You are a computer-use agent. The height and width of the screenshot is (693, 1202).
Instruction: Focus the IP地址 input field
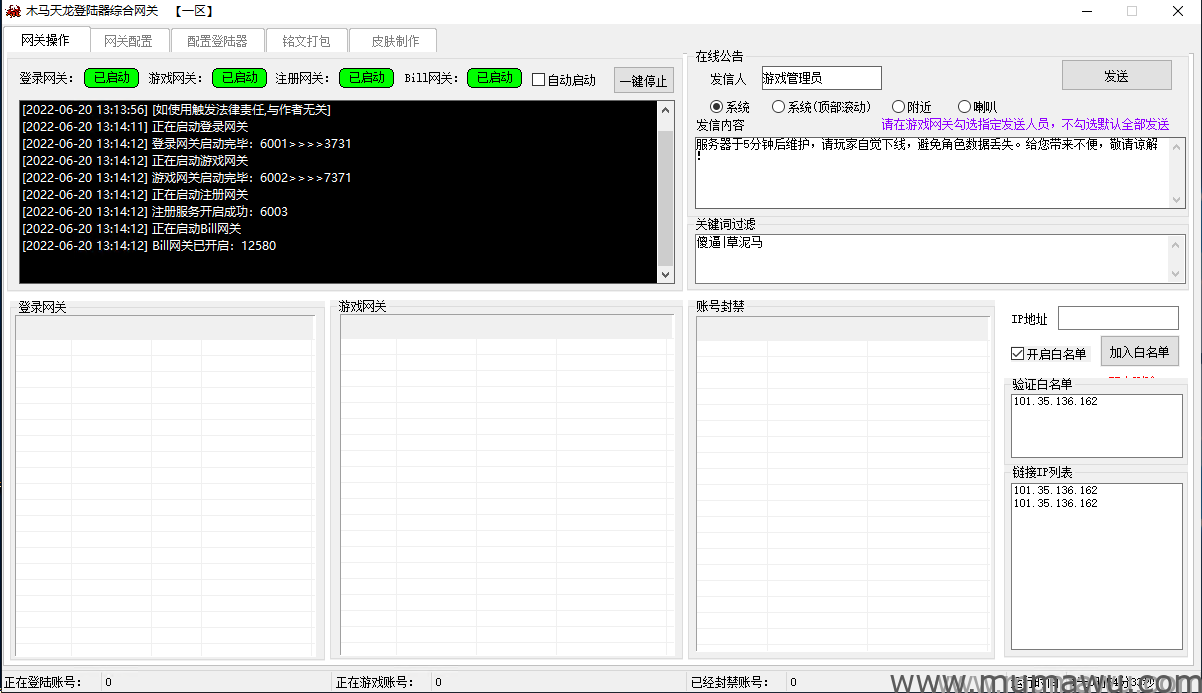click(1118, 318)
